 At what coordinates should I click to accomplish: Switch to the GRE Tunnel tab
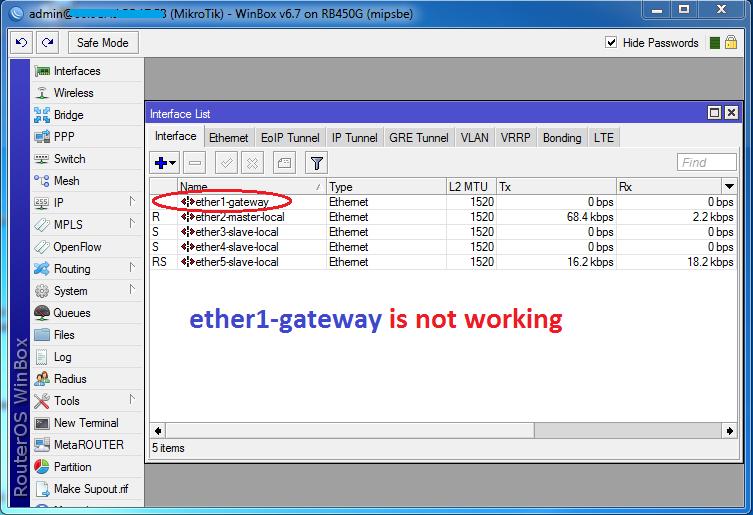[x=419, y=138]
